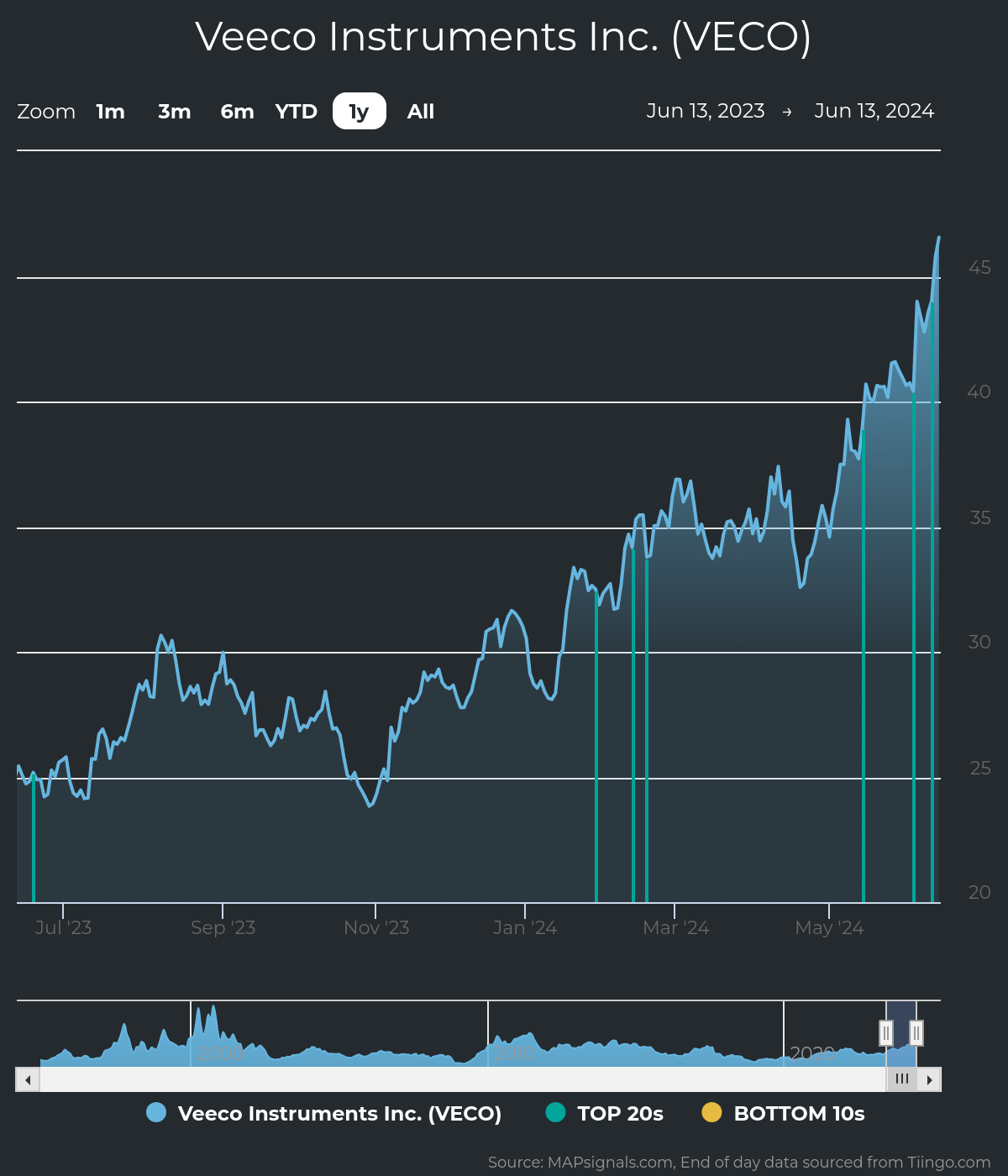
Task: Click the active 1y zoom button
Action: 360,112
